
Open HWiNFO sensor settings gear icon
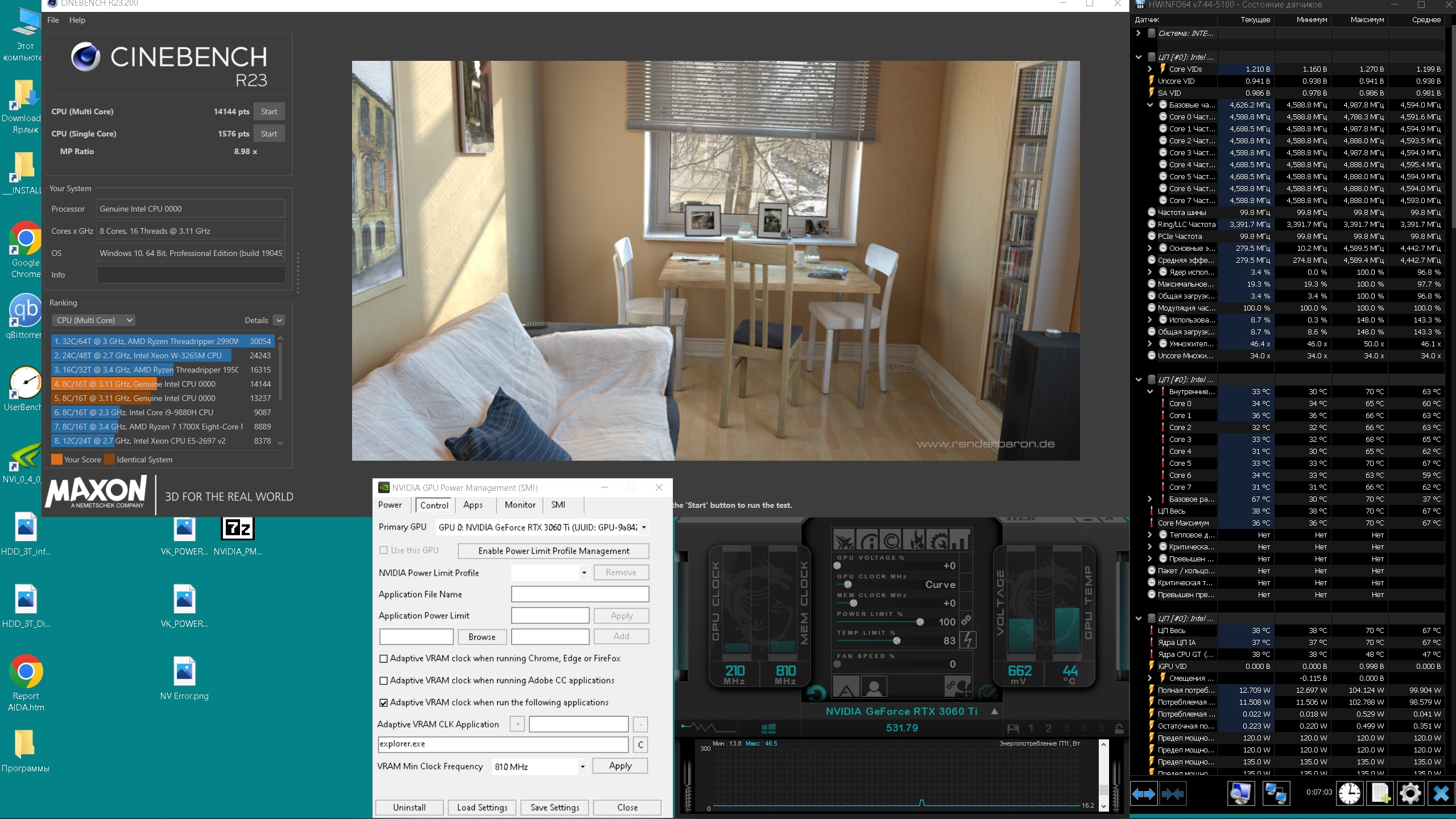1410,793
